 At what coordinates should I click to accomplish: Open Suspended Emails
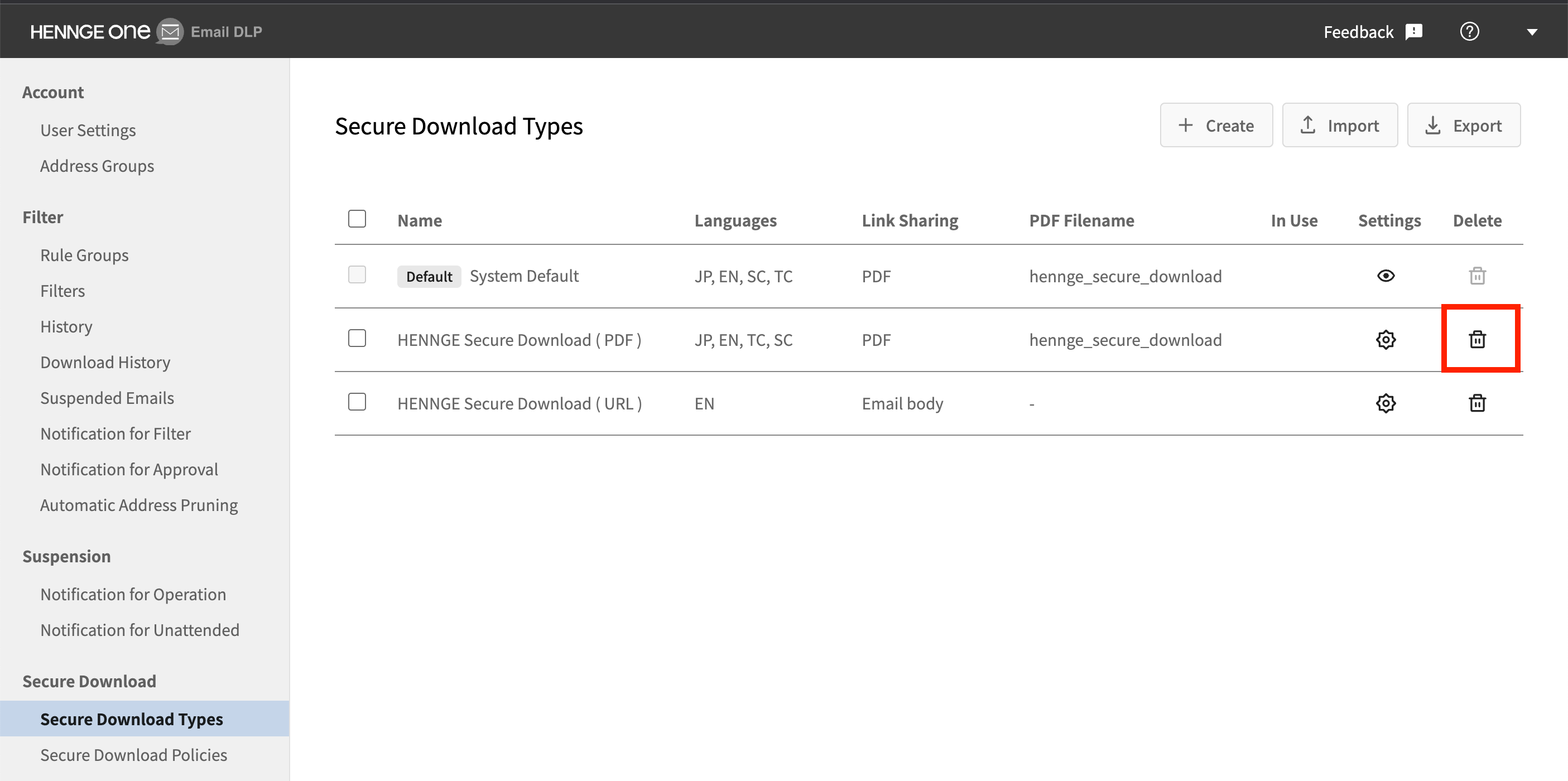coord(107,398)
